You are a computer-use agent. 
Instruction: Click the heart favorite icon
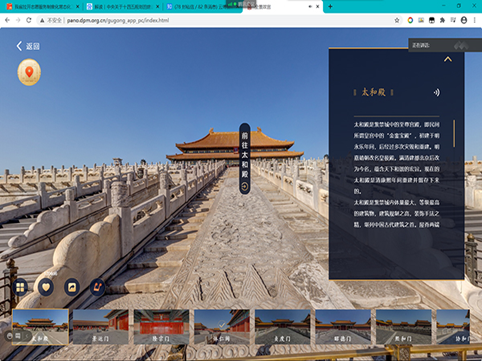click(x=46, y=287)
